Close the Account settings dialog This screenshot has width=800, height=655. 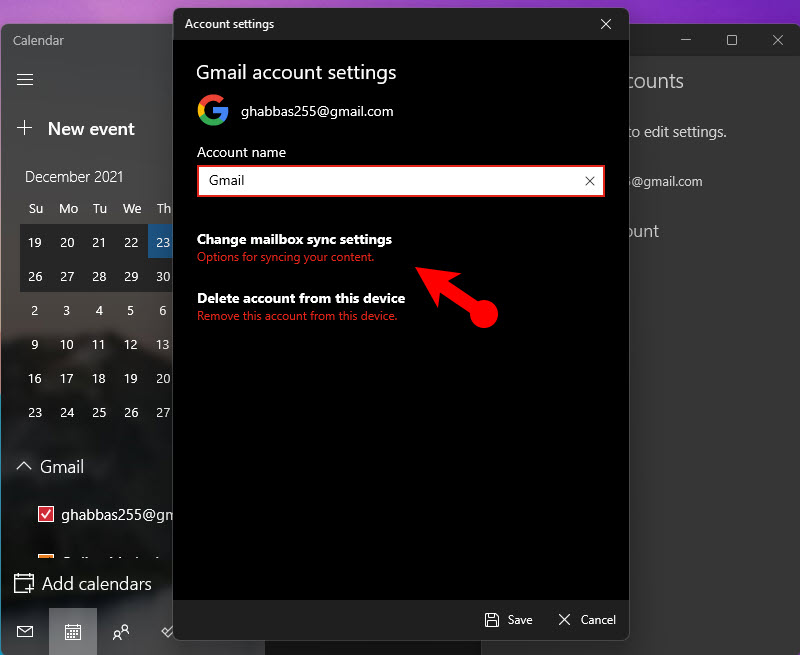[x=606, y=24]
